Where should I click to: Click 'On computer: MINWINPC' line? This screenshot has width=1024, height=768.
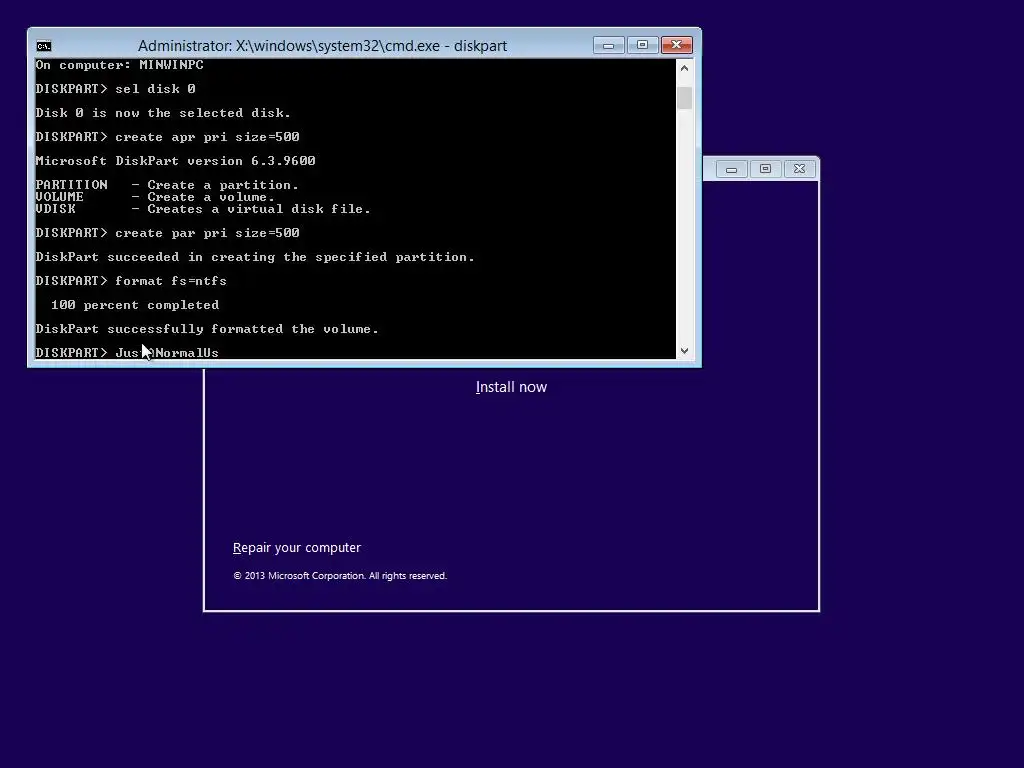[120, 65]
